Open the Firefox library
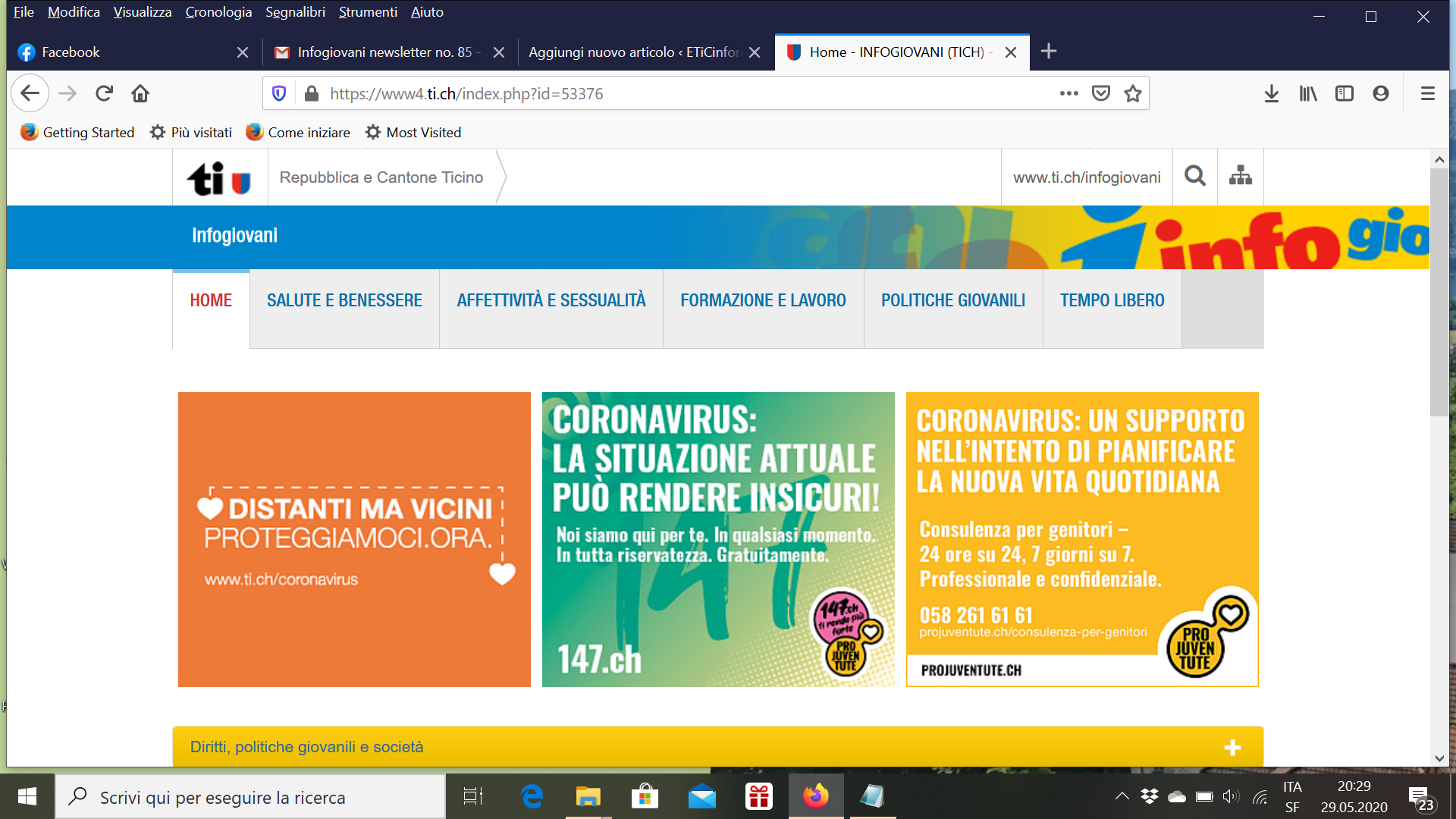 pos(1308,93)
